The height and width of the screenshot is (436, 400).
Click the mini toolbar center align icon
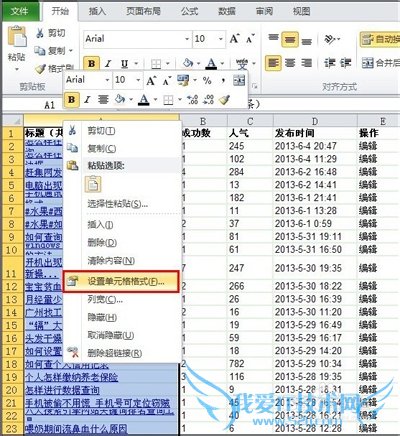tap(103, 100)
